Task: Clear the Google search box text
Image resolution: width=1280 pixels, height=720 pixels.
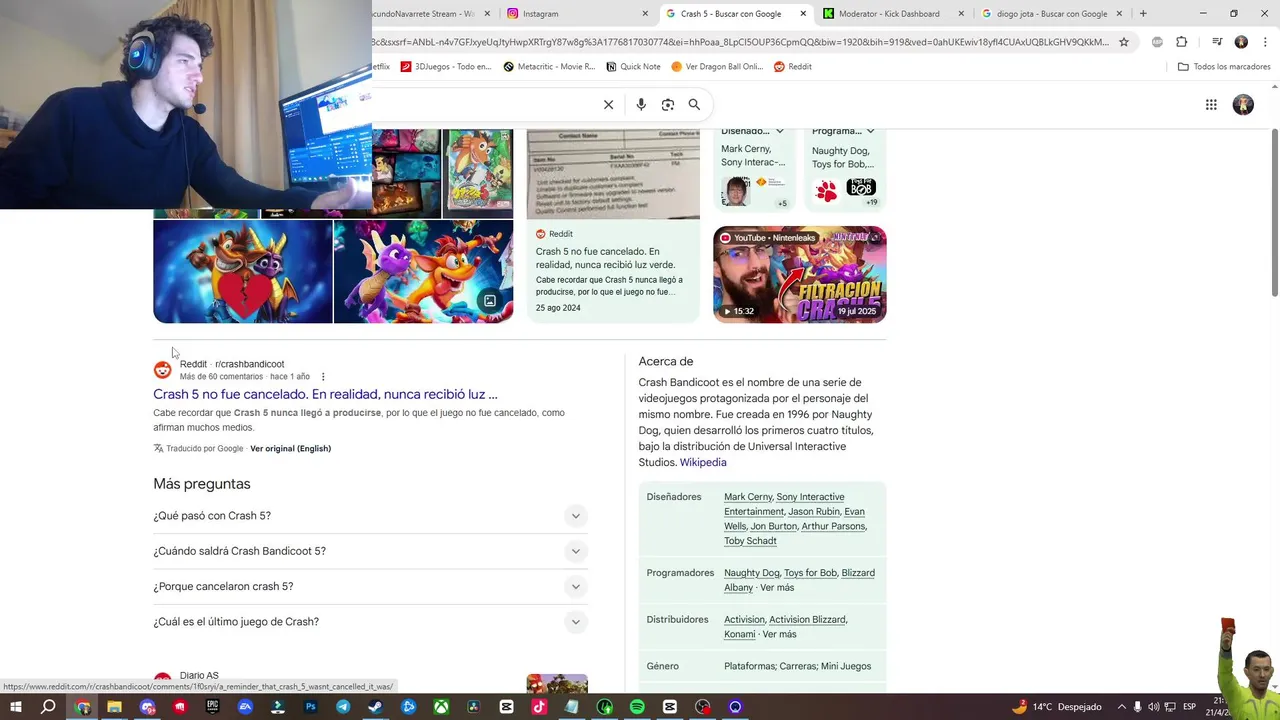Action: click(x=608, y=104)
